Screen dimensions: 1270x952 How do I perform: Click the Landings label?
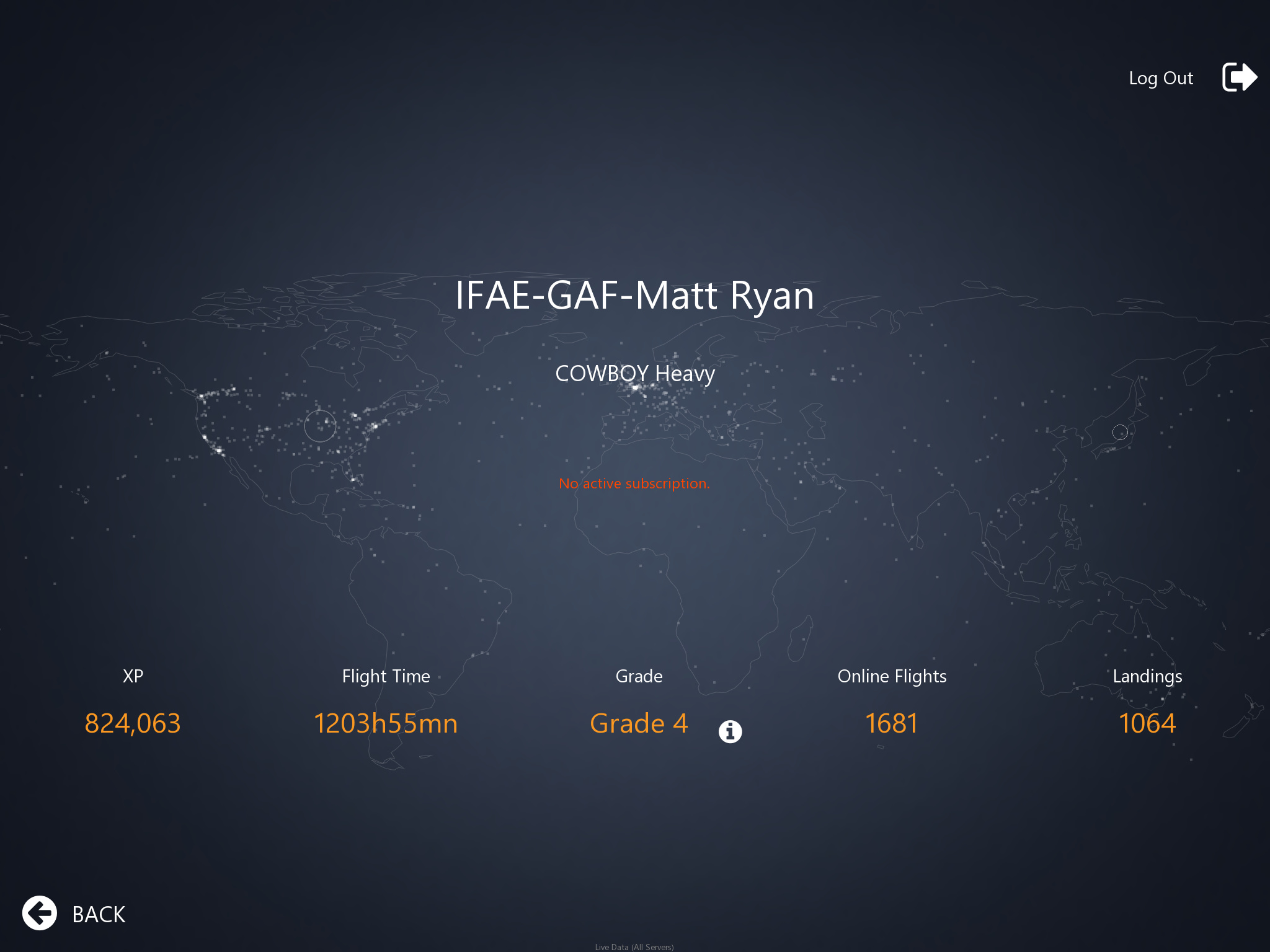(x=1147, y=676)
